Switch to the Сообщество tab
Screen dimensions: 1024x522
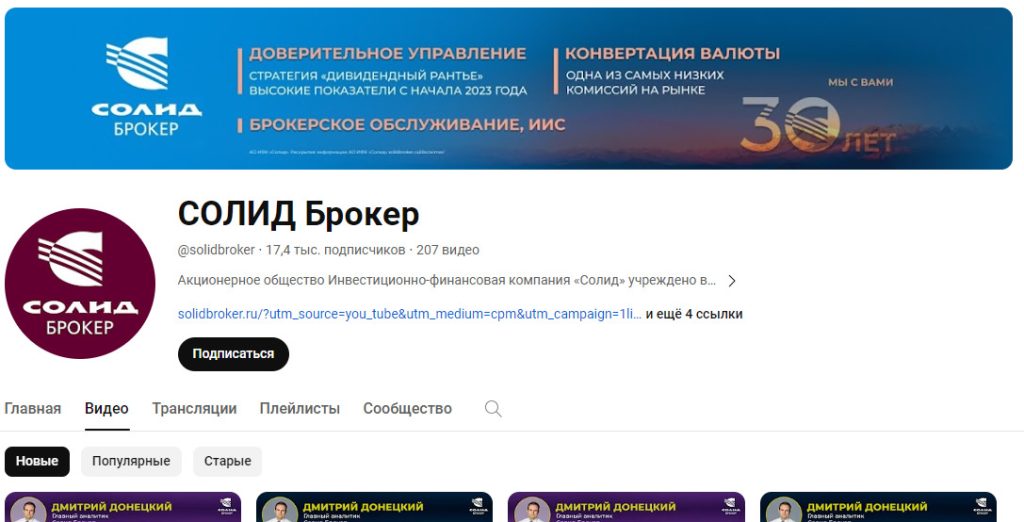click(408, 409)
